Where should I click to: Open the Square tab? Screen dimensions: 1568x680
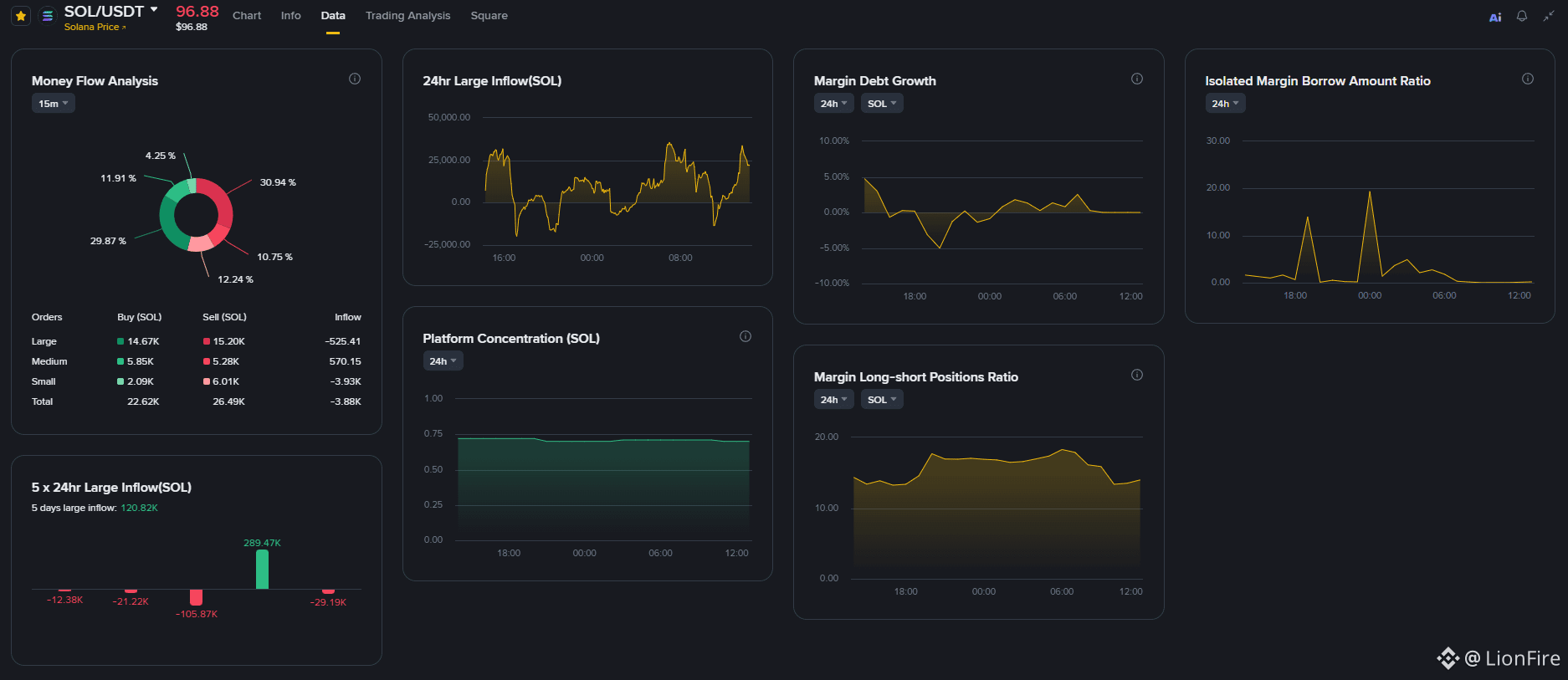coord(489,16)
